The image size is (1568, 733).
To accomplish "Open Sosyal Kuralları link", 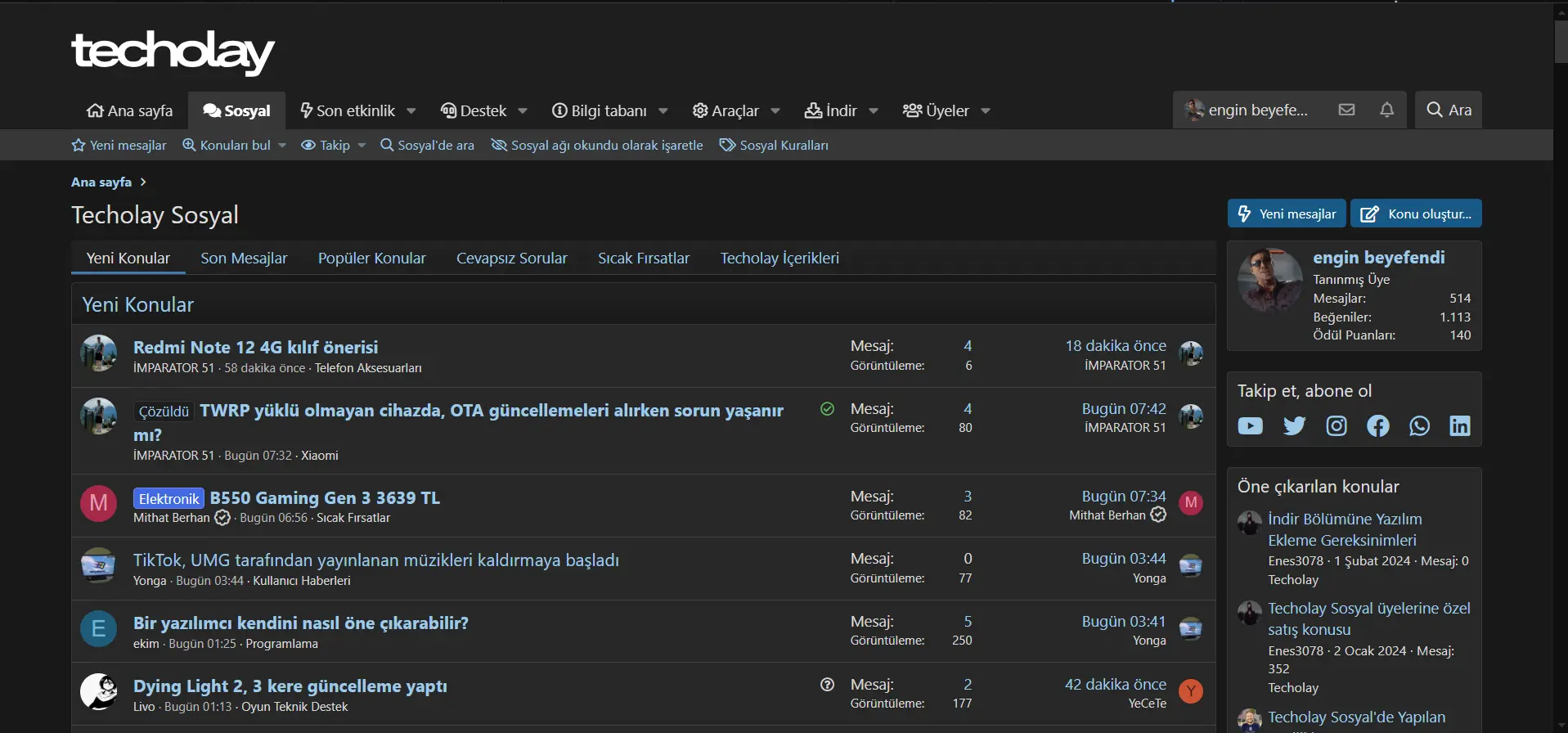I will pos(774,146).
